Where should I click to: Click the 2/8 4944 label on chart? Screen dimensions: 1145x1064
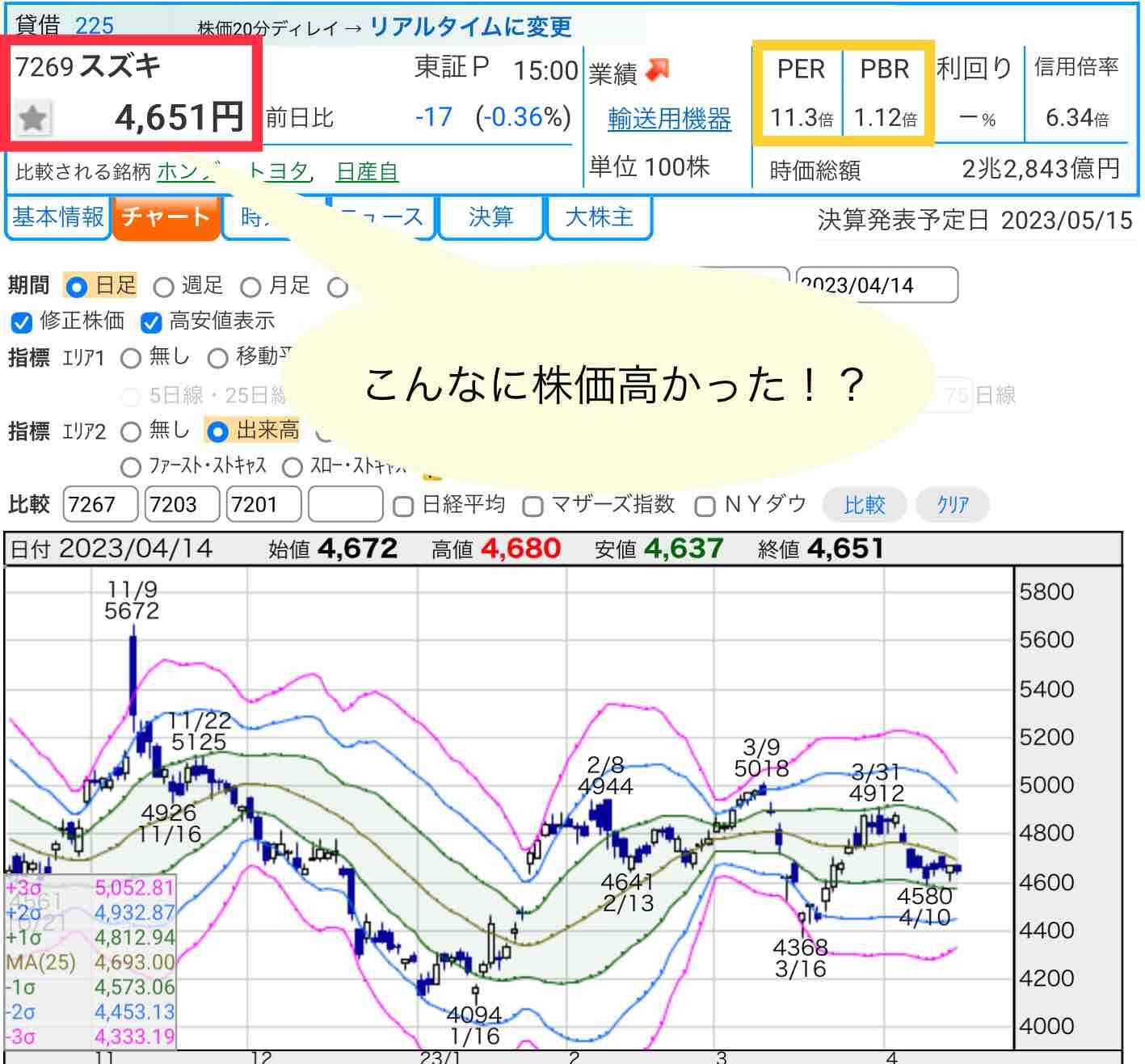(605, 775)
